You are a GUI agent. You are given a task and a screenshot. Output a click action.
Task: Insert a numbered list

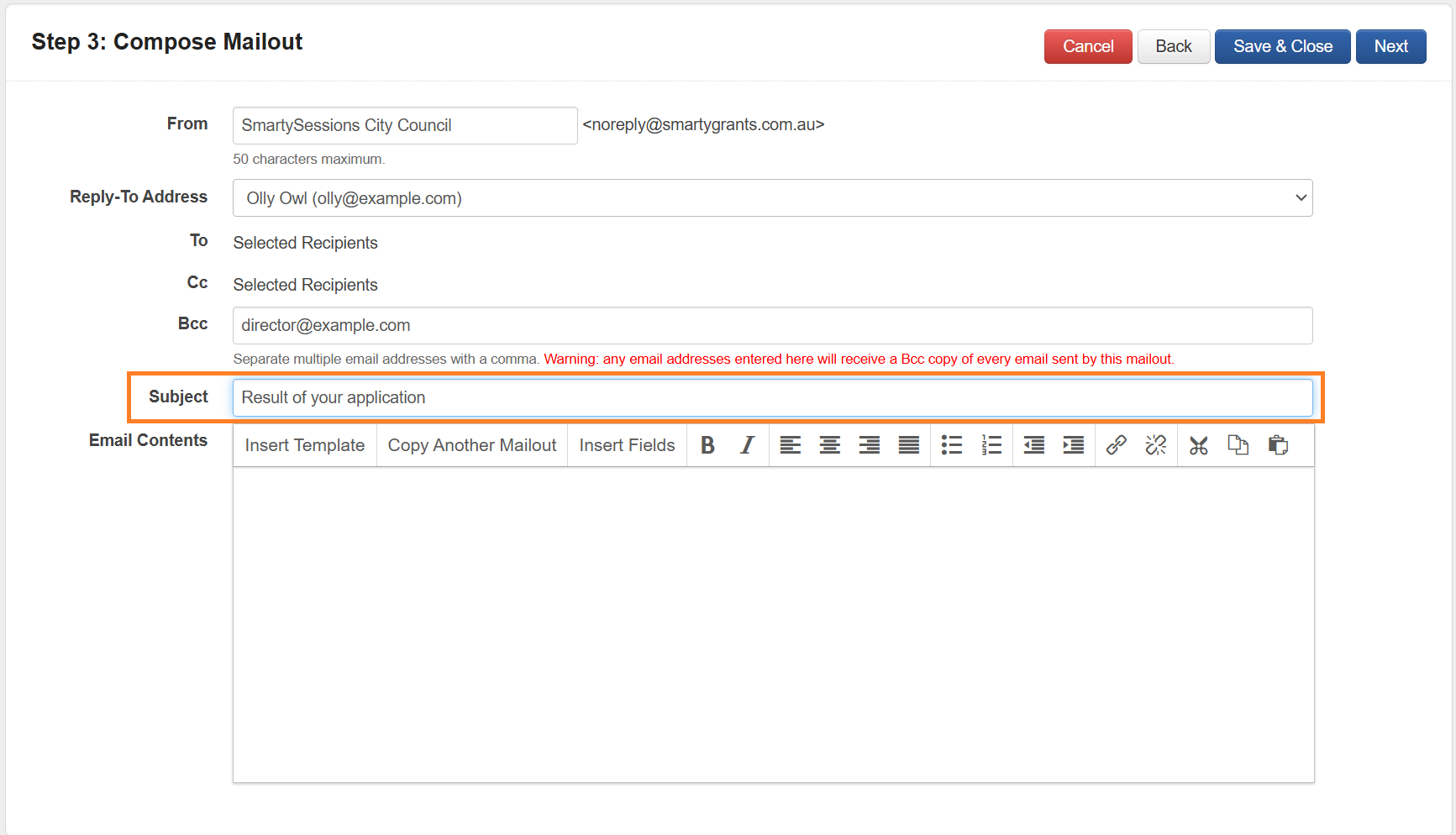pyautogui.click(x=991, y=445)
